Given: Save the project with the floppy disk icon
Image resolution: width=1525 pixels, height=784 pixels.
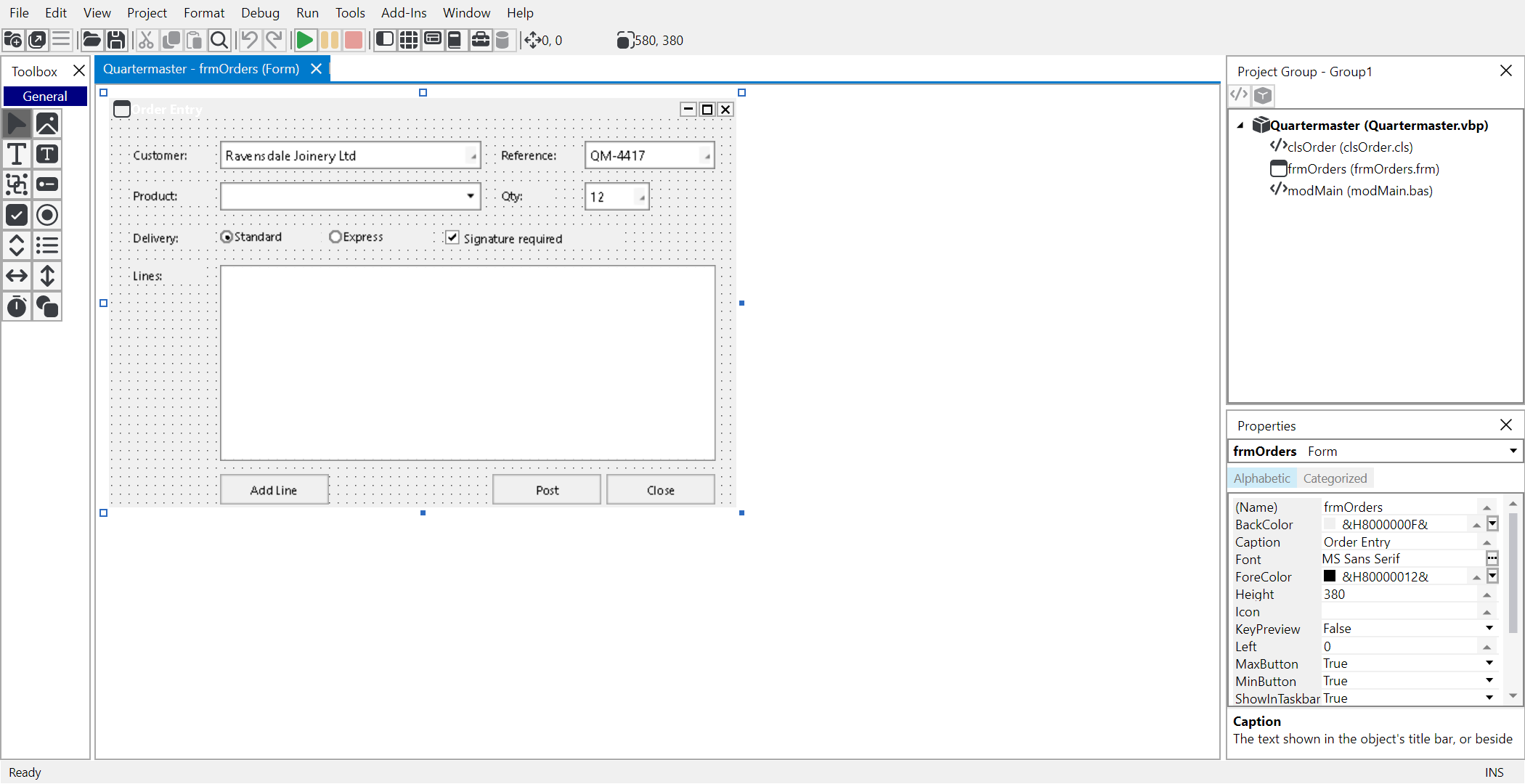Looking at the screenshot, I should (115, 40).
